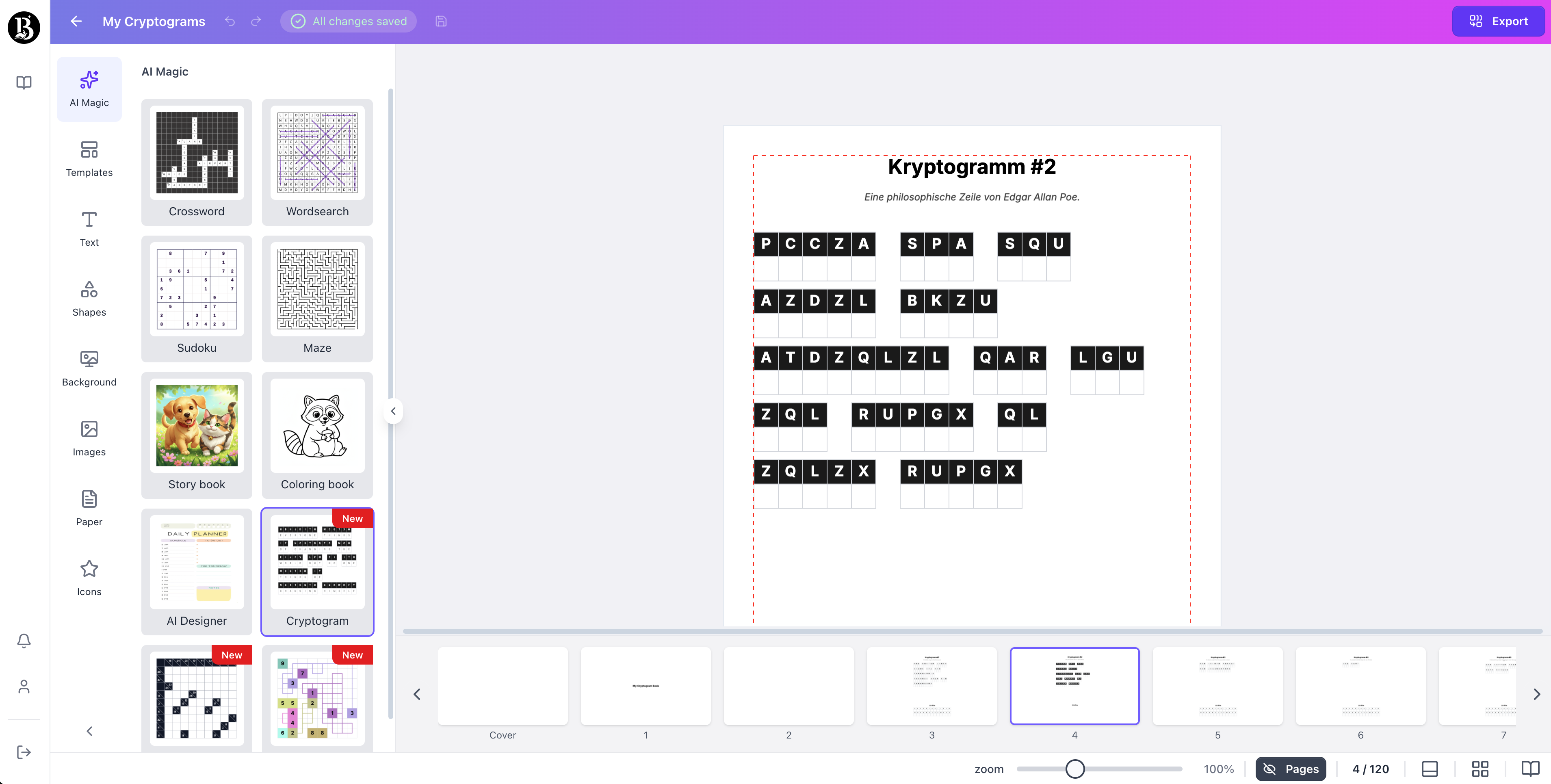Open the AI Magic tab
Screen dimensions: 1551x784
tap(89, 89)
